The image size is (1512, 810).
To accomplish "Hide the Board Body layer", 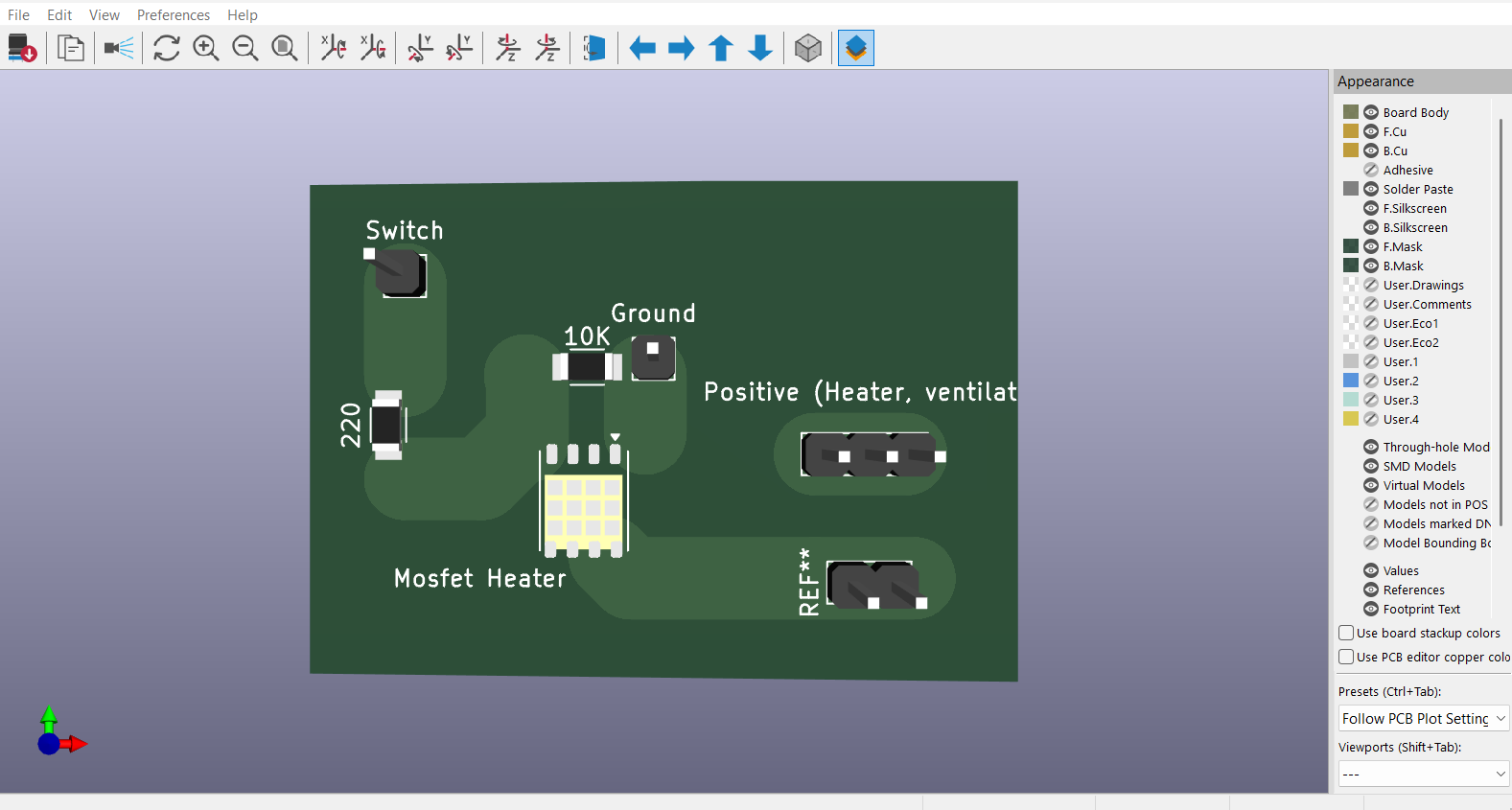I will click(x=1371, y=112).
